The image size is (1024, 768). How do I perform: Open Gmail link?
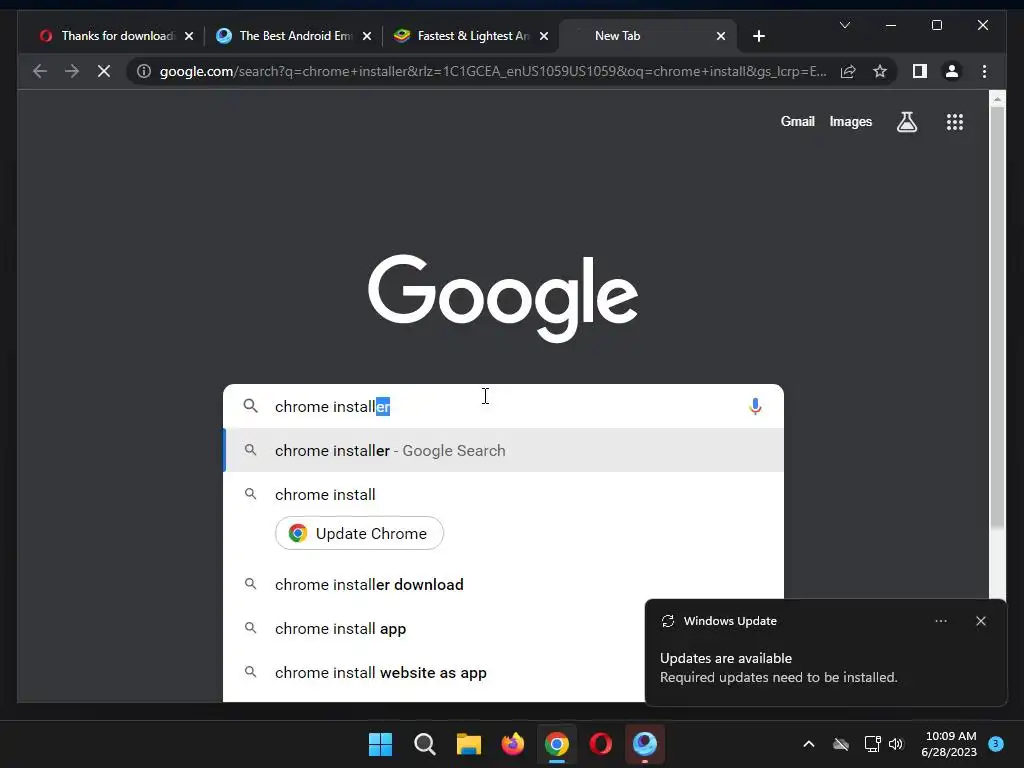[x=797, y=121]
